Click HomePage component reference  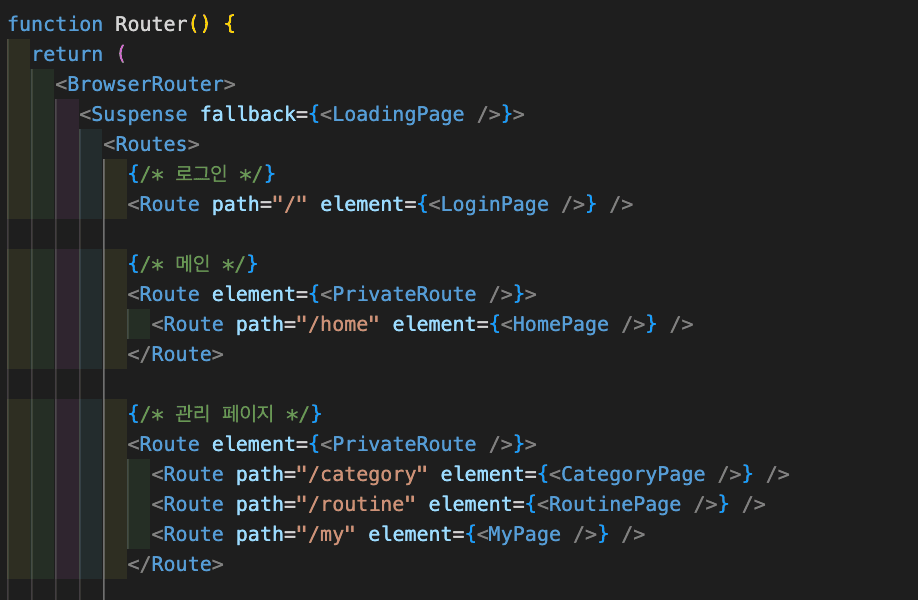tap(561, 324)
